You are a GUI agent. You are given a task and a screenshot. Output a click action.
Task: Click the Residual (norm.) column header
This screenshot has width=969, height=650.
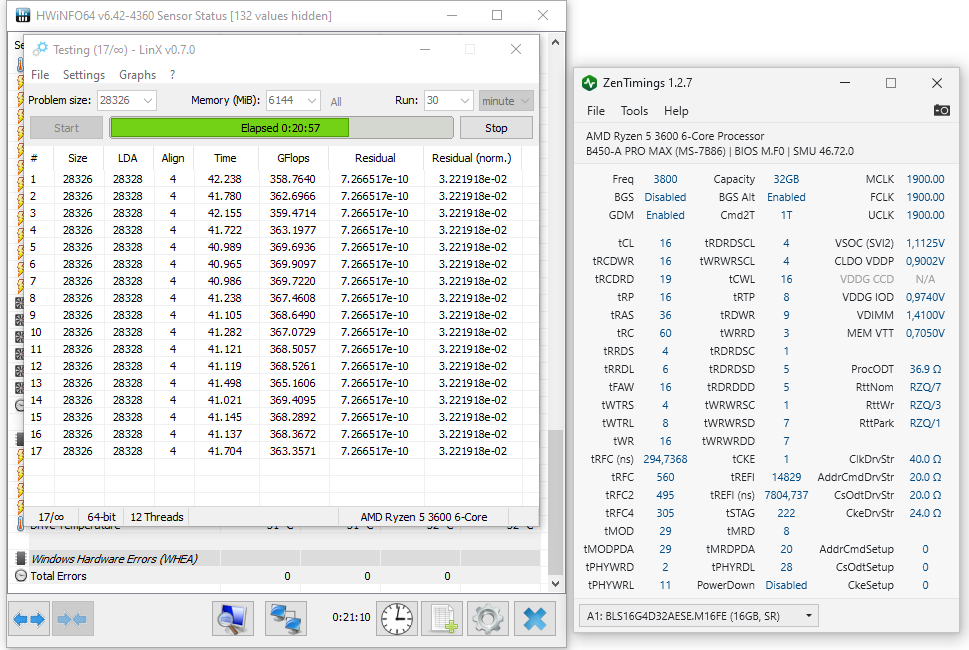472,158
